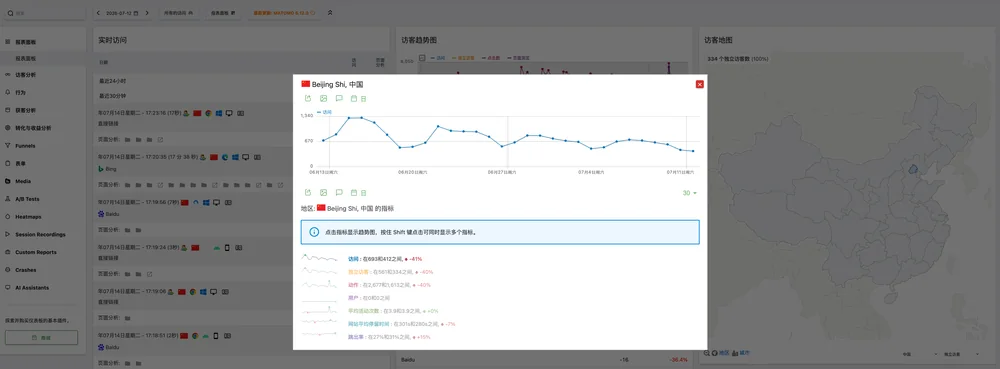Click the visitor profile icon in 17:19:24 visit

pos(184,247)
